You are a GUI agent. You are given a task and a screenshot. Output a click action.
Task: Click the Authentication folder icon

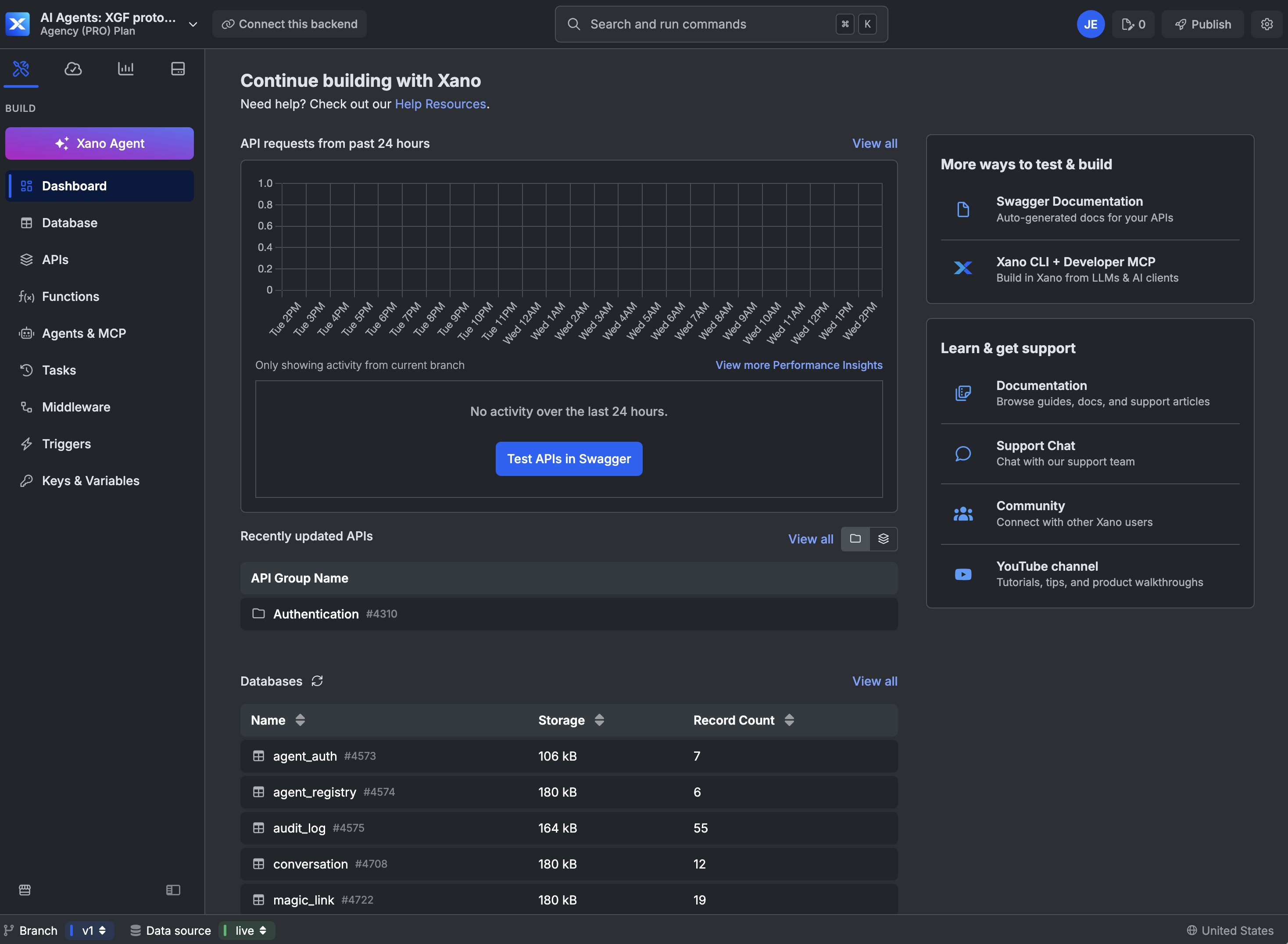click(258, 614)
